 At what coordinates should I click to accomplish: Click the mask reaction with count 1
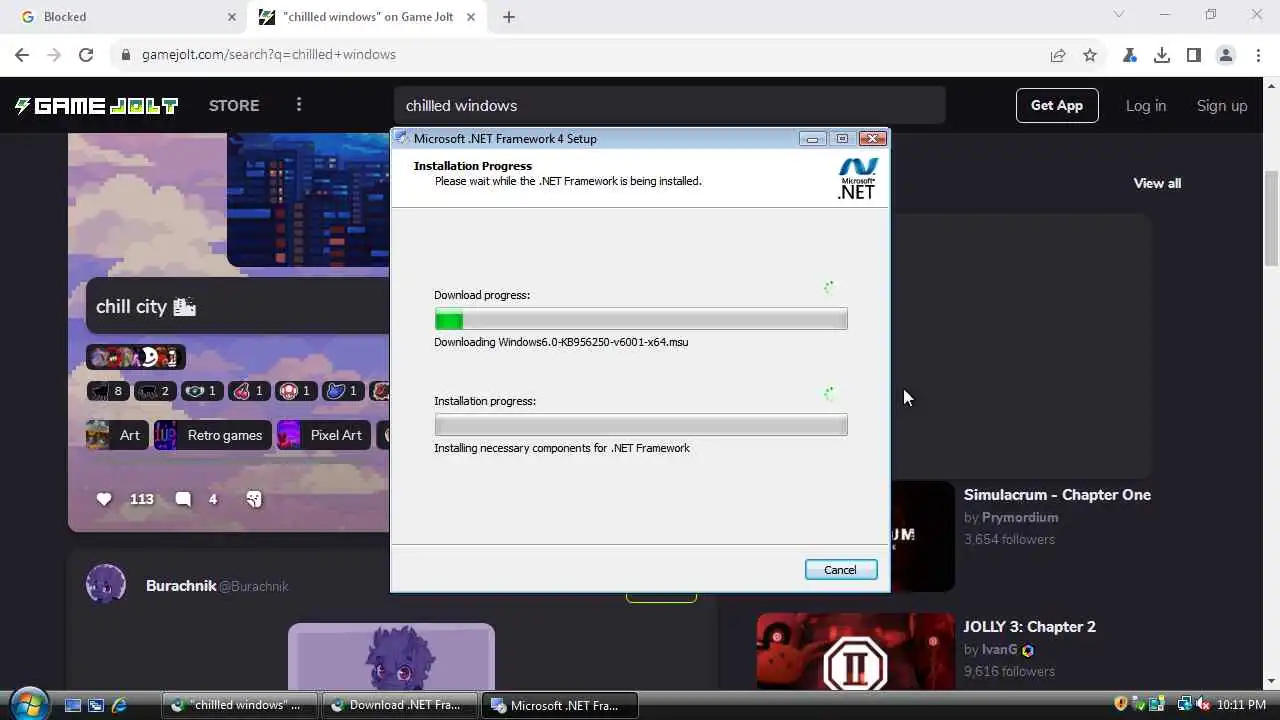tap(200, 391)
